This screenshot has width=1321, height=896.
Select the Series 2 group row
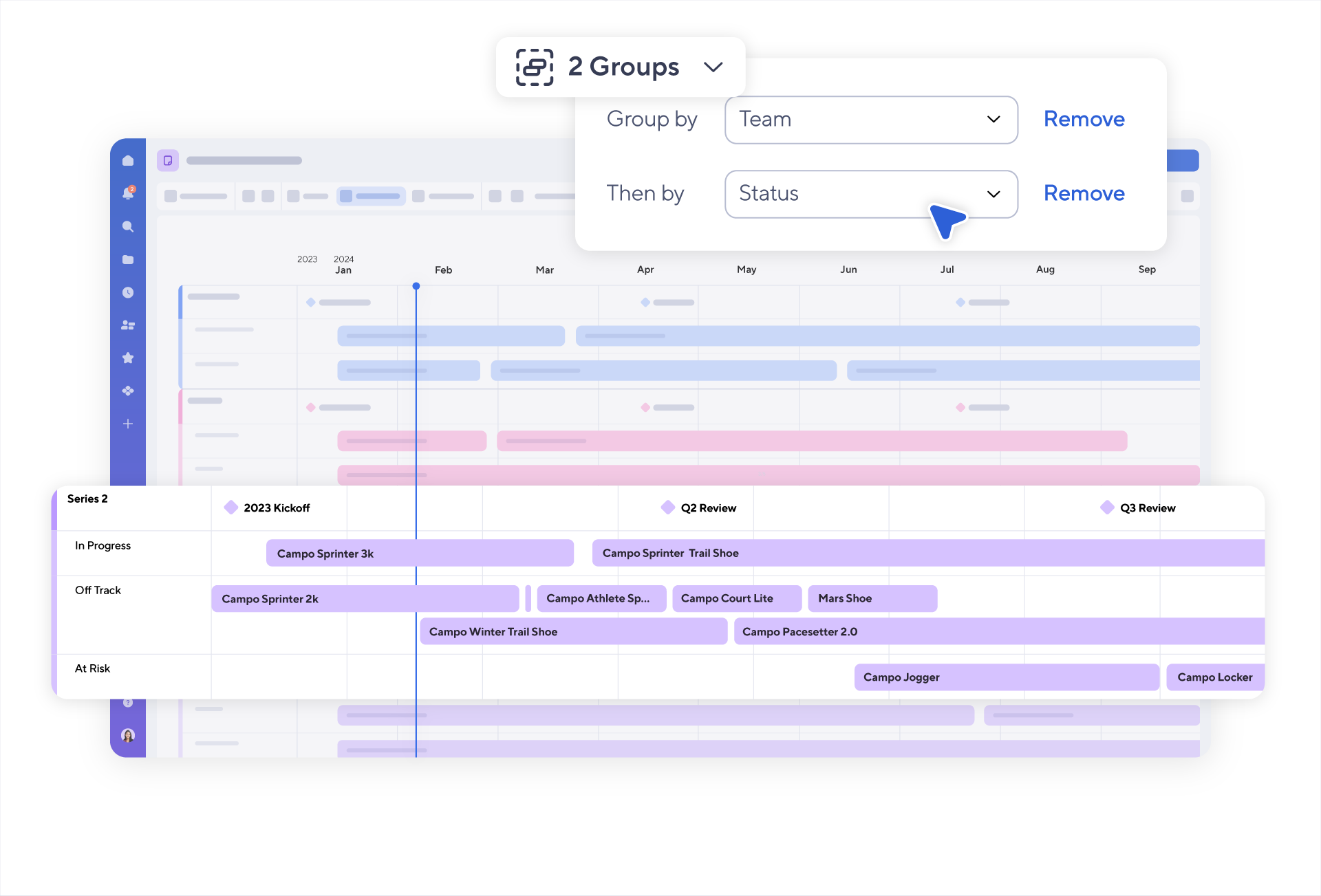tap(88, 499)
